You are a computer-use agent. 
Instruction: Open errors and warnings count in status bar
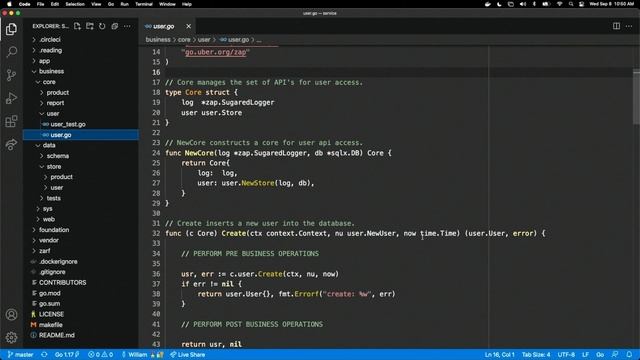coord(100,355)
